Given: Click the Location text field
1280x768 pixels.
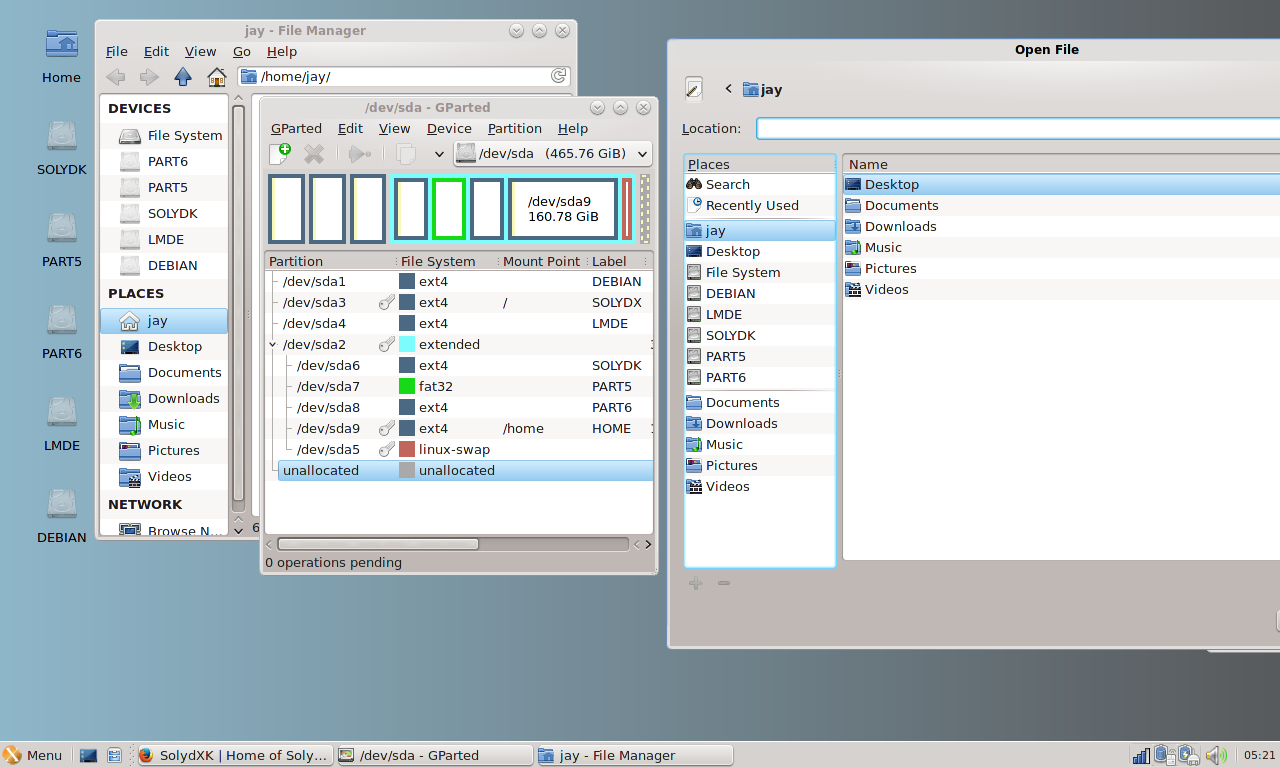Looking at the screenshot, I should [x=1016, y=128].
